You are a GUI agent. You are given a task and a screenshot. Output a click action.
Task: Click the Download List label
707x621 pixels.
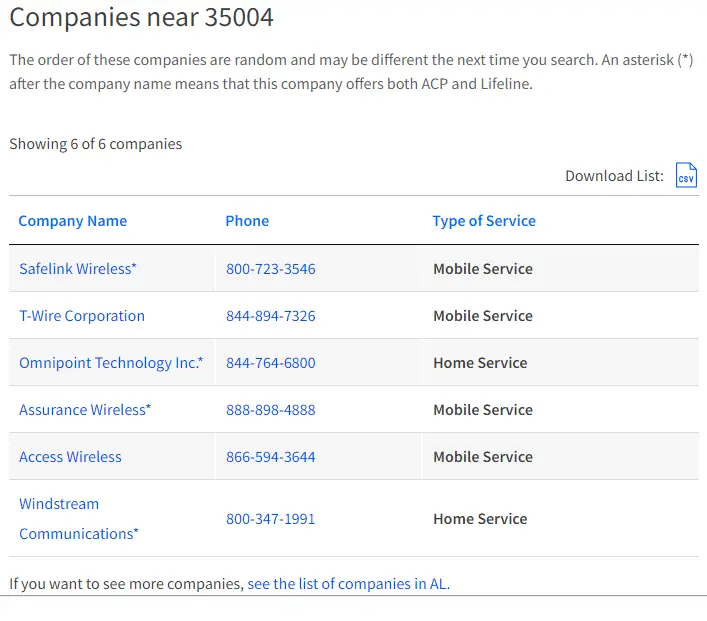pyautogui.click(x=615, y=175)
